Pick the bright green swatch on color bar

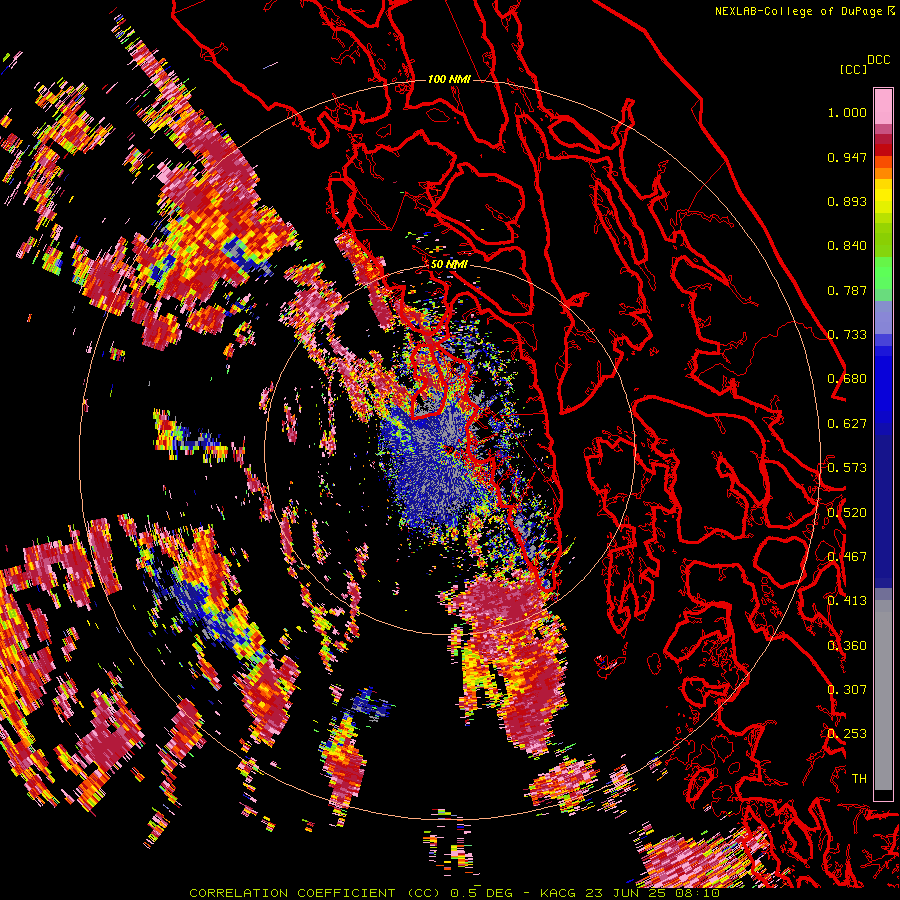883,273
